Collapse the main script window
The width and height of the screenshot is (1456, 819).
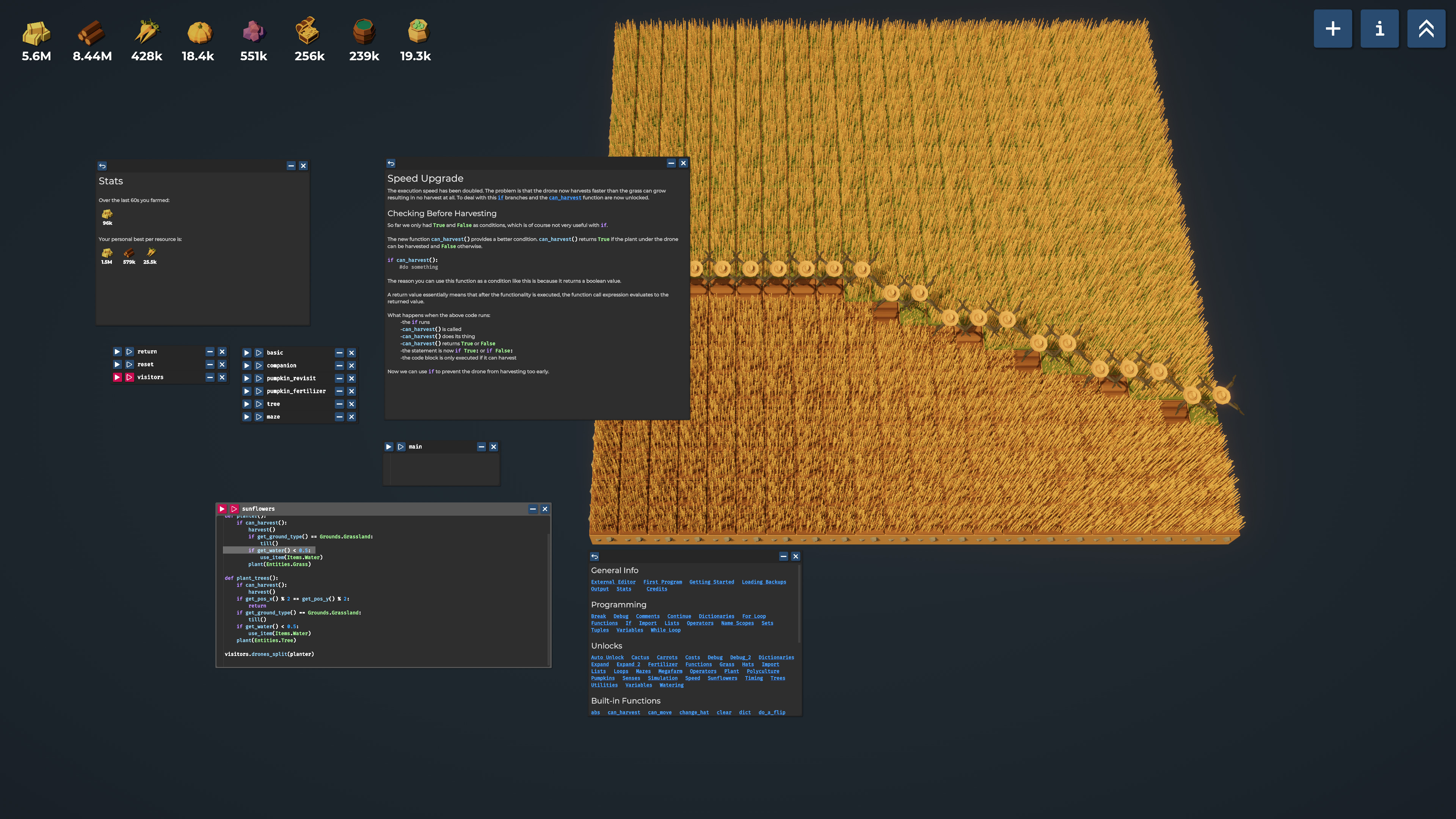click(481, 447)
